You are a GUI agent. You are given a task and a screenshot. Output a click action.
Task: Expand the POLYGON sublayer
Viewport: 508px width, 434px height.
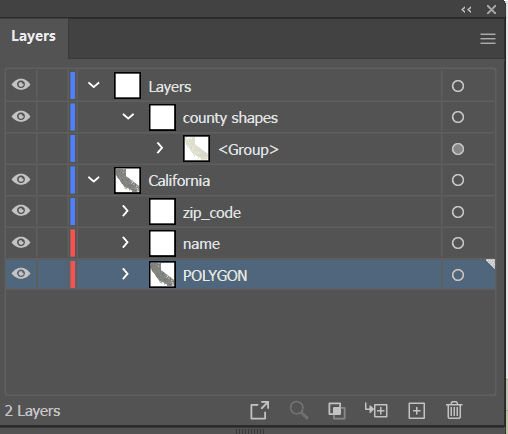click(125, 274)
